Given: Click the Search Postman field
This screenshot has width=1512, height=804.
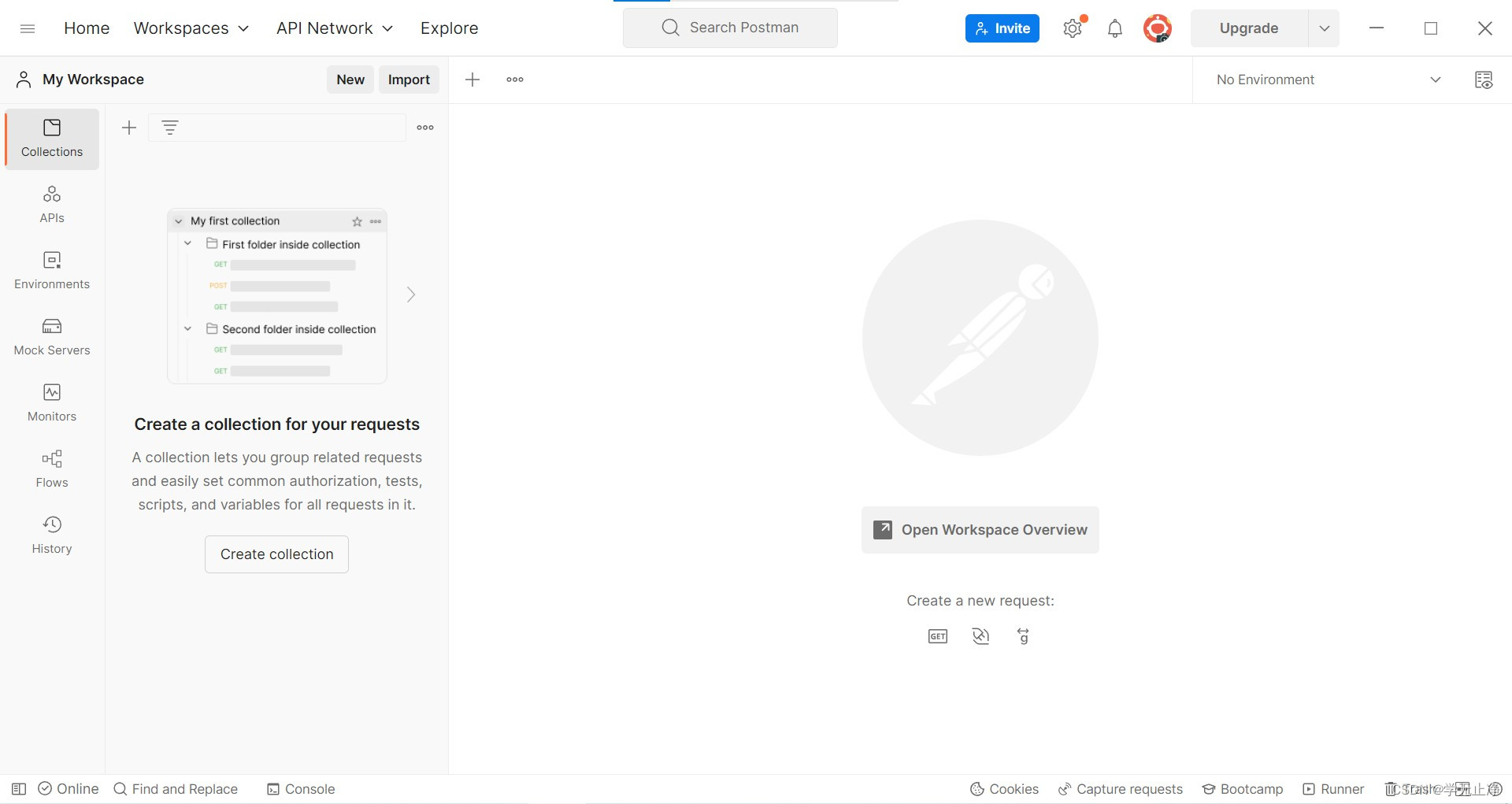Looking at the screenshot, I should 730,28.
